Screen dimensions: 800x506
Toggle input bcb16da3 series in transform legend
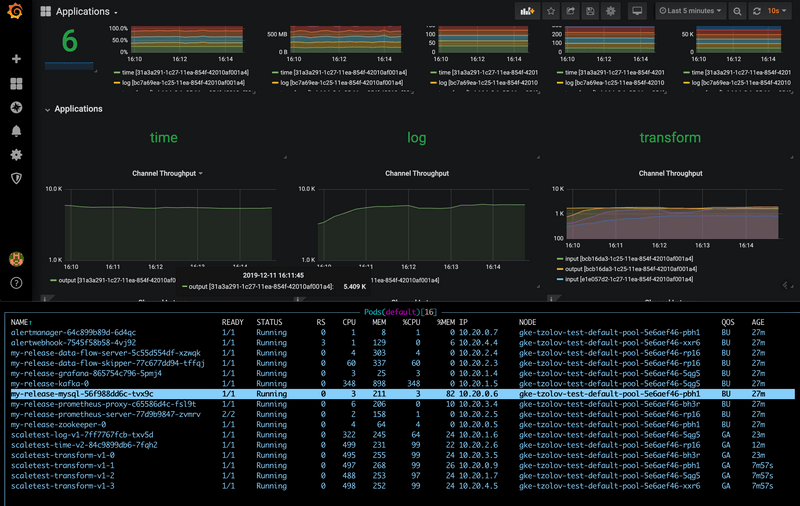[x=629, y=259]
